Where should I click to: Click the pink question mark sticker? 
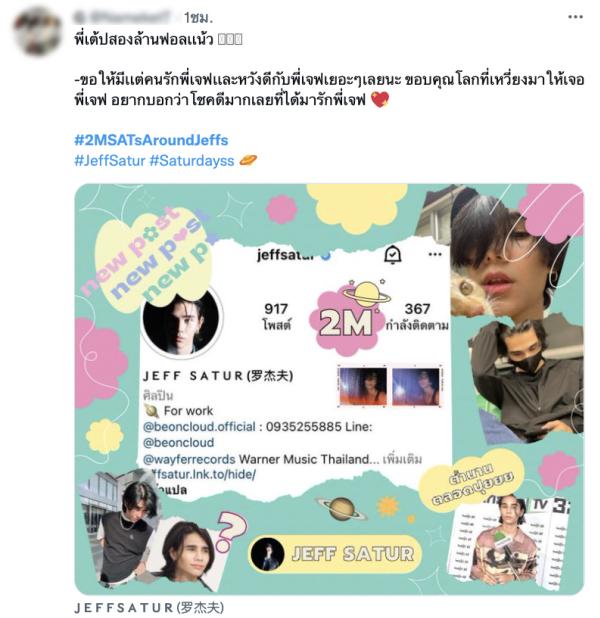coord(231,531)
